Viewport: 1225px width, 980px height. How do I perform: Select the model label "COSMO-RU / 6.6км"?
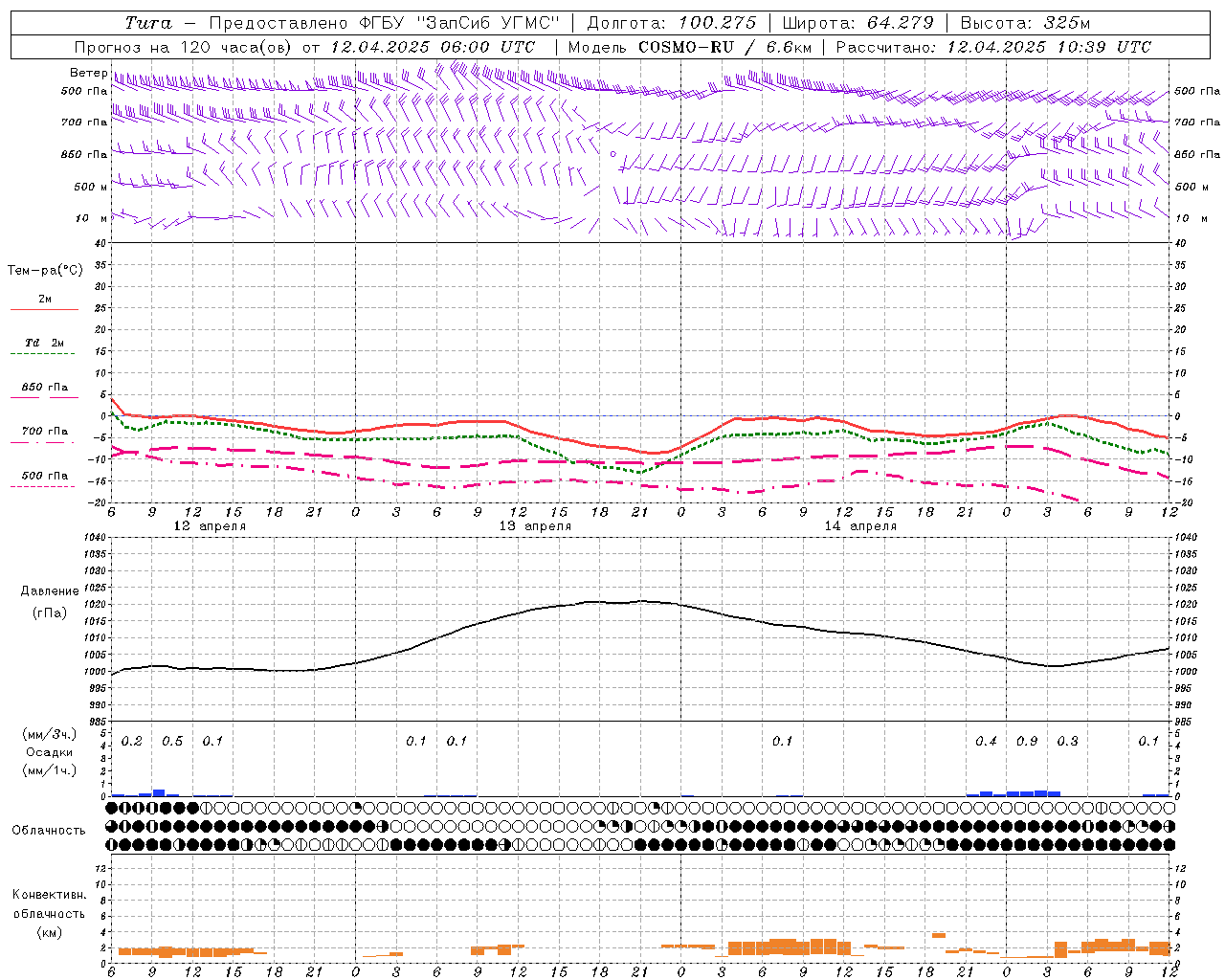(724, 47)
